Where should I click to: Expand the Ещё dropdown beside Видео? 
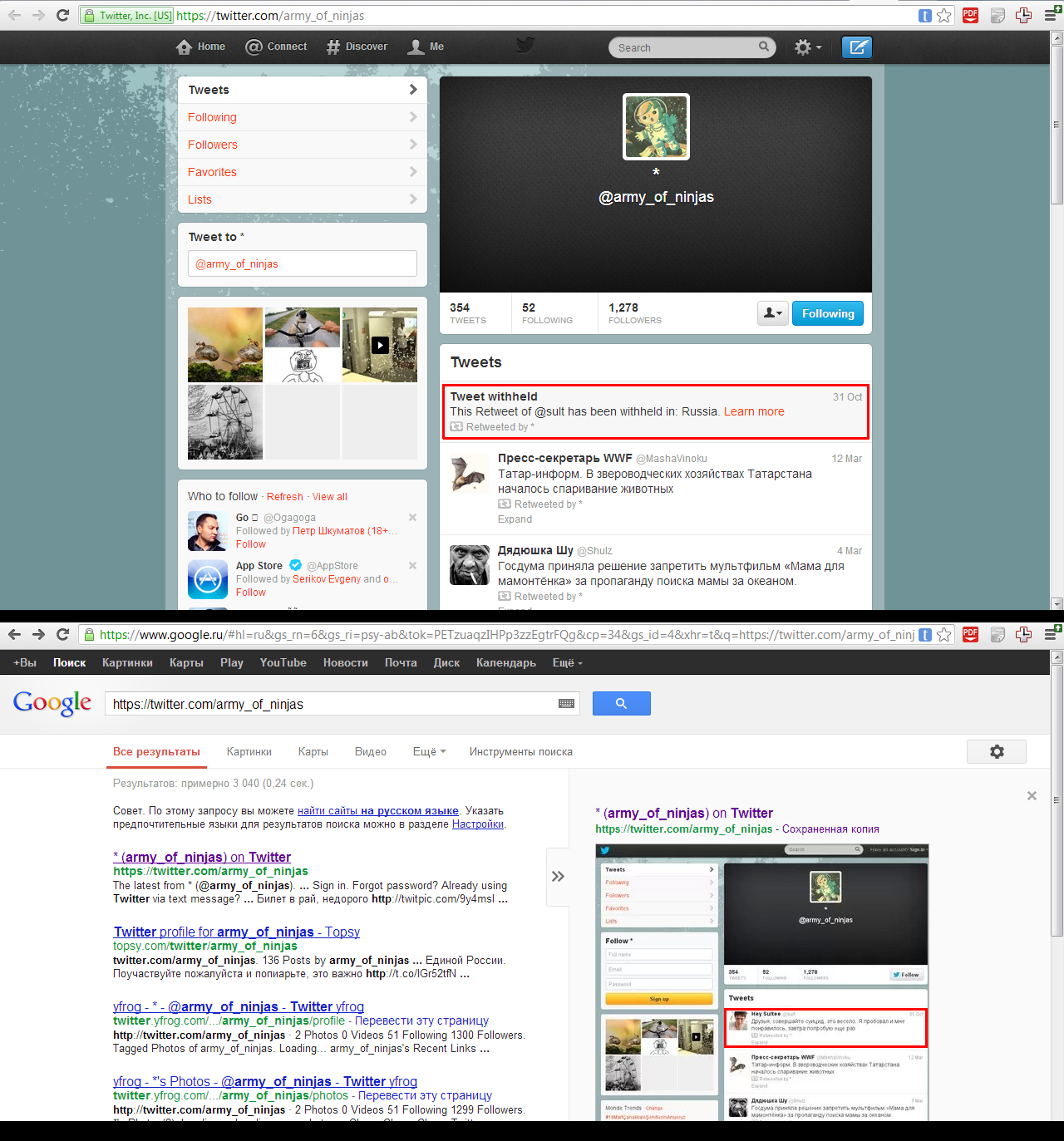[x=430, y=751]
